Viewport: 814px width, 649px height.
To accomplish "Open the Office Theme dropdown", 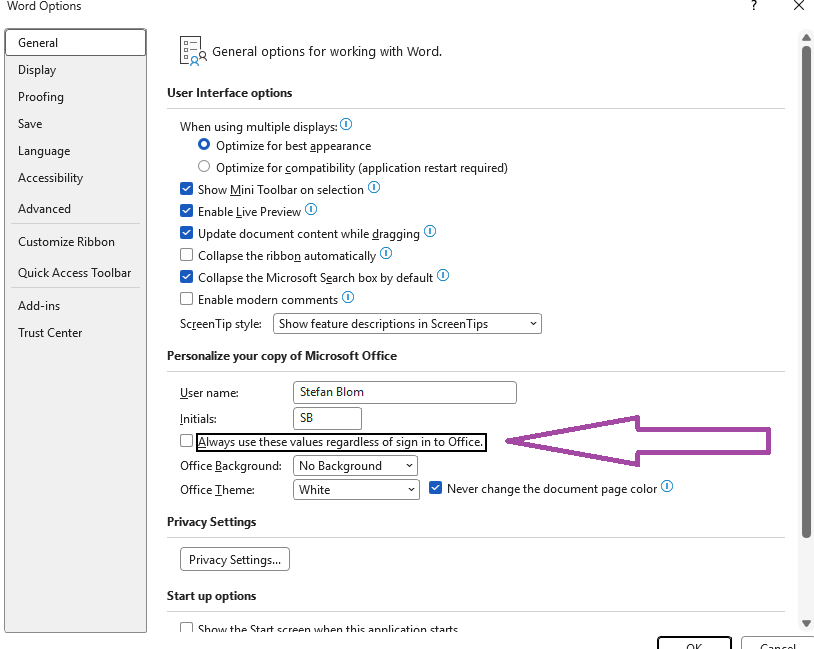I will [356, 490].
